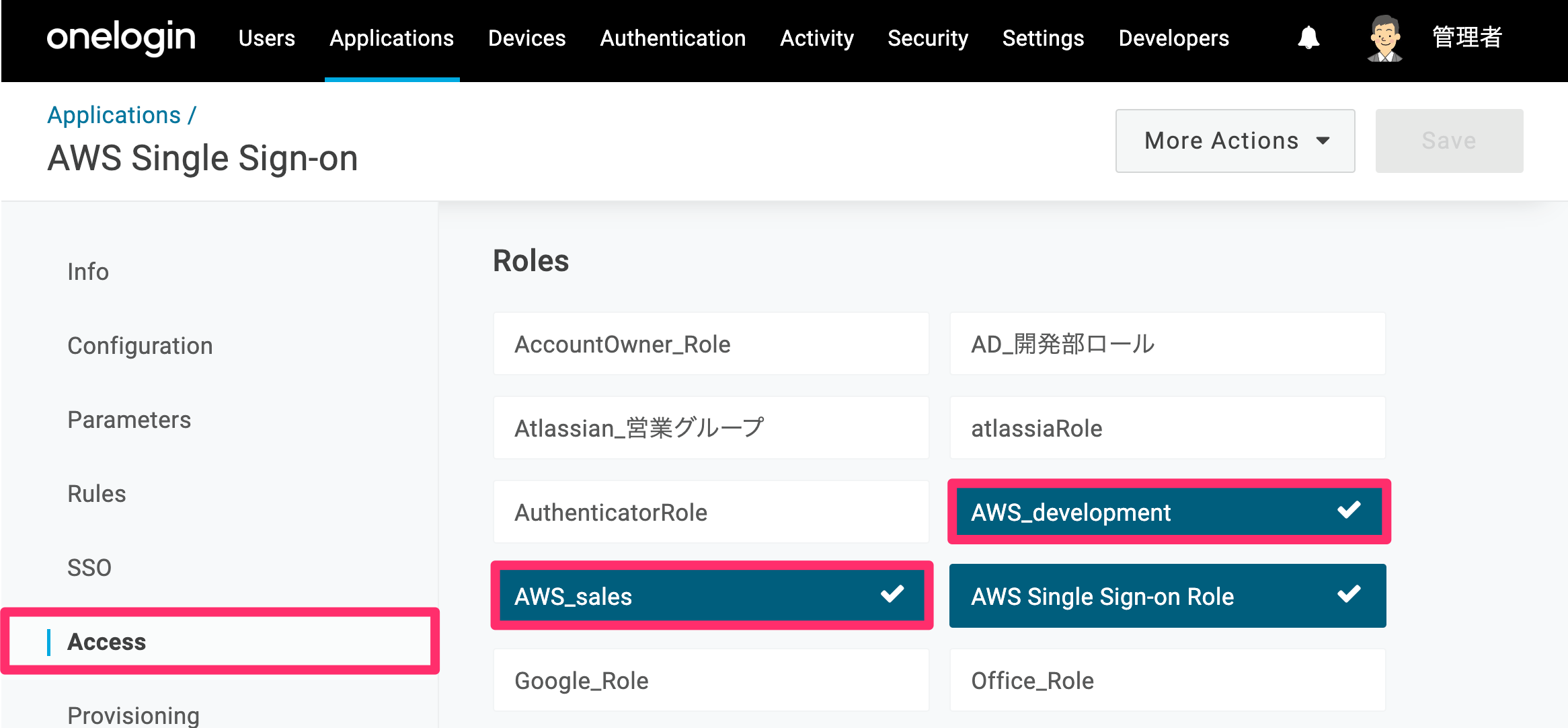Image resolution: width=1568 pixels, height=728 pixels.
Task: Switch to the Rules tab
Action: point(97,494)
